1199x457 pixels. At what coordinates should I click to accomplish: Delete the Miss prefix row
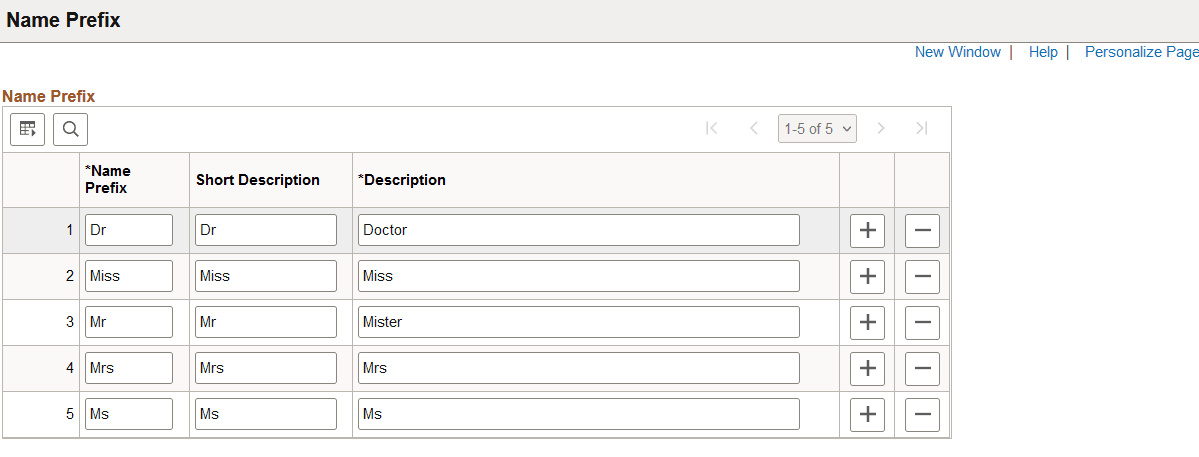click(922, 276)
